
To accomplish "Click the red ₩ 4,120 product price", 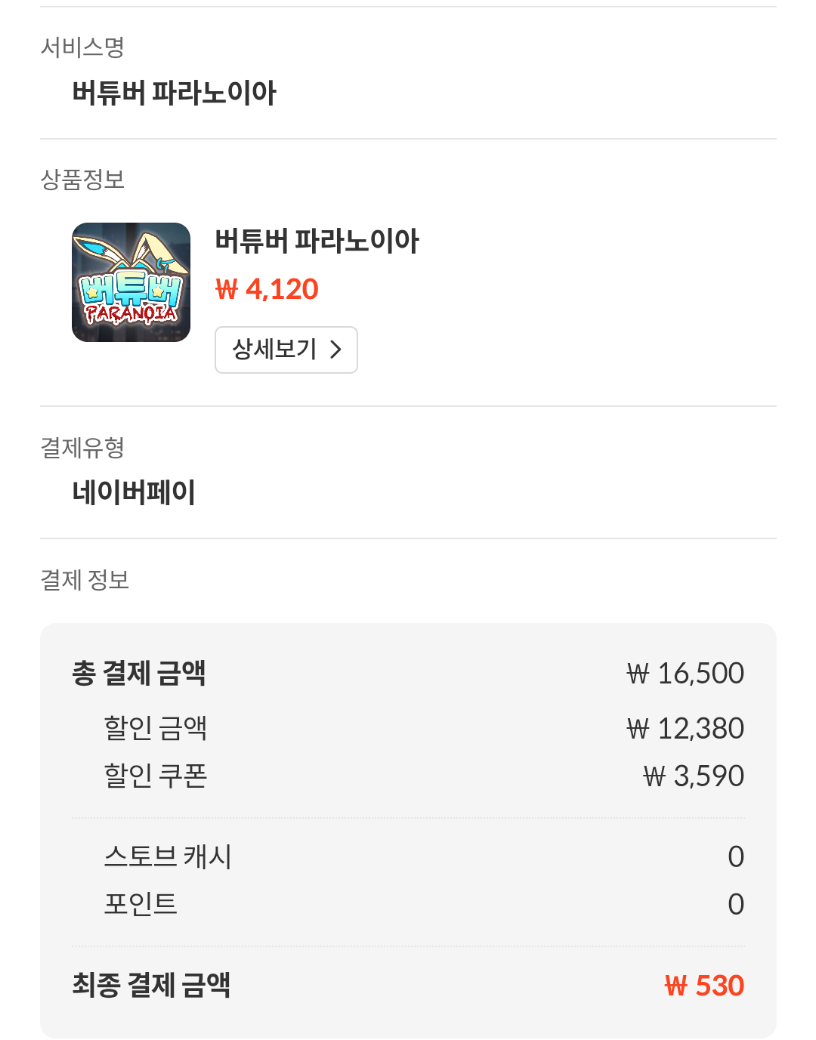I will (267, 289).
